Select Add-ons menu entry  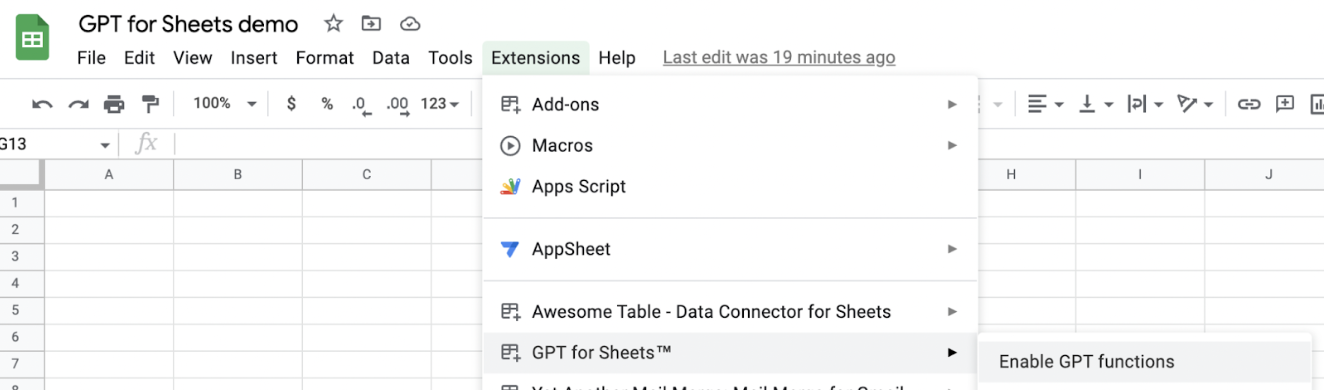pos(730,104)
